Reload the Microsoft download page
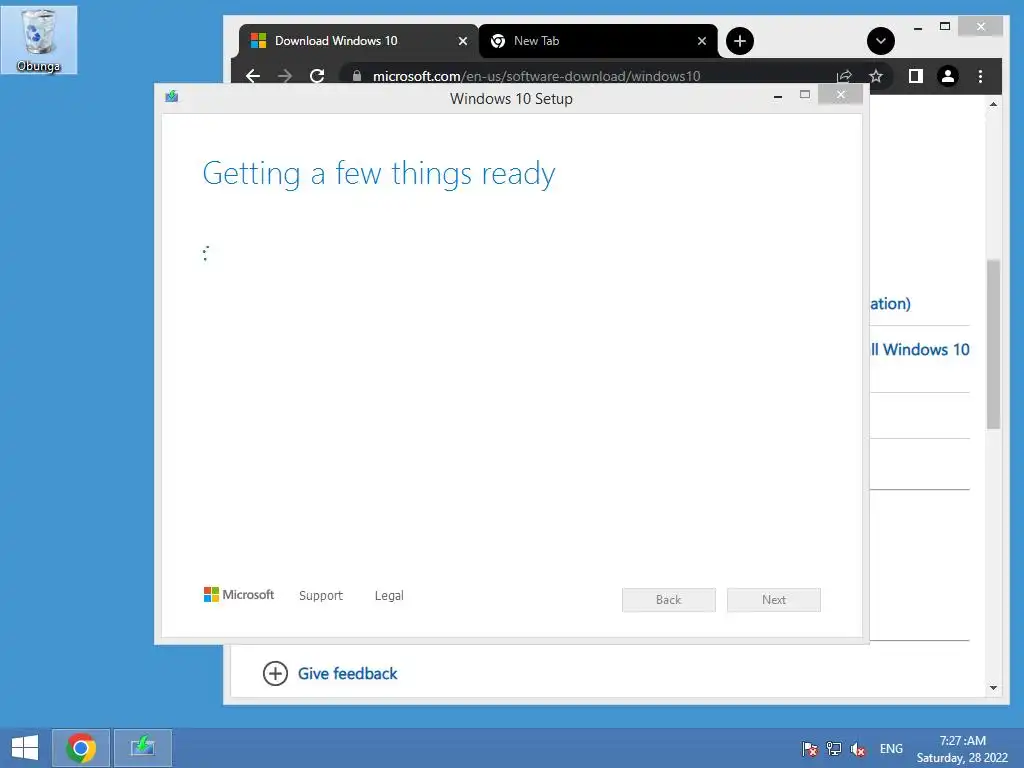Image resolution: width=1024 pixels, height=768 pixels. click(317, 76)
